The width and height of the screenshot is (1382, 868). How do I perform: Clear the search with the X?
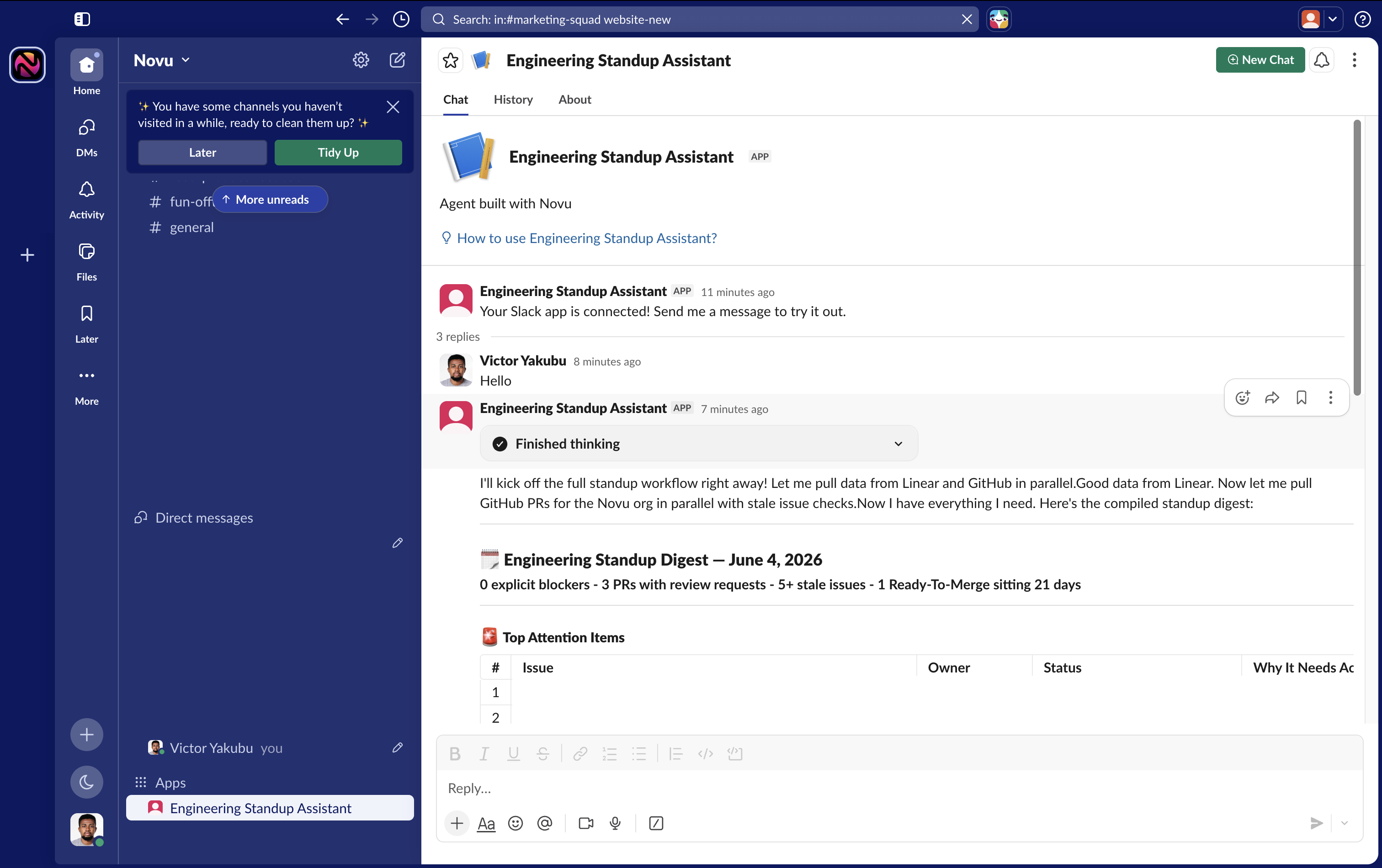tap(967, 19)
